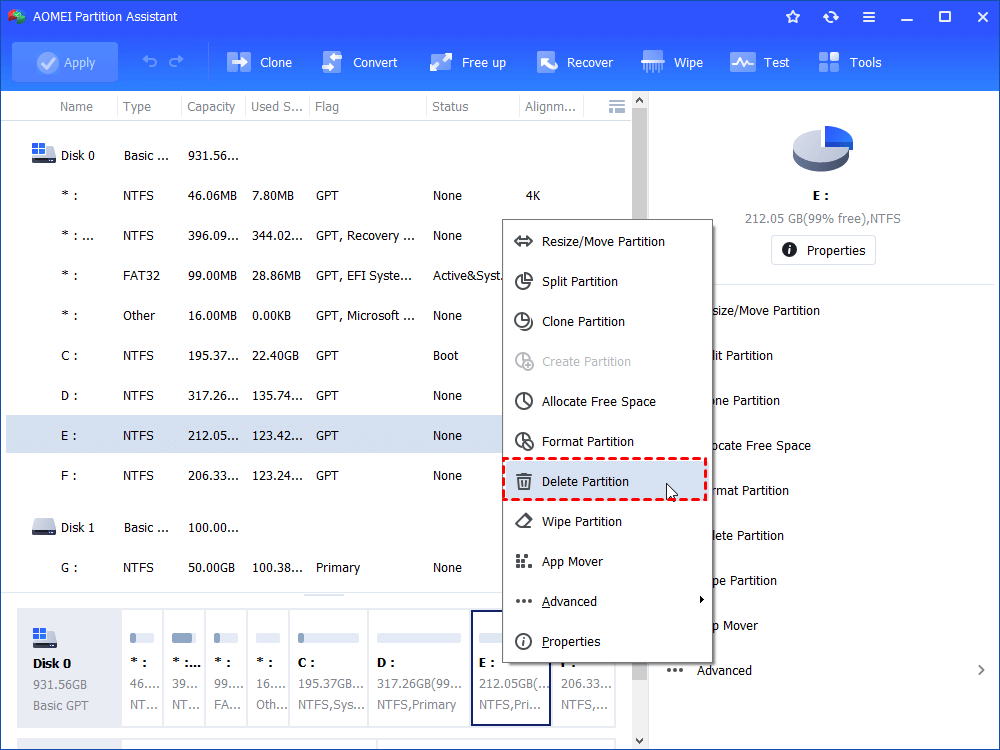Sort by the Alignment column header
This screenshot has width=1000, height=750.
tap(552, 107)
